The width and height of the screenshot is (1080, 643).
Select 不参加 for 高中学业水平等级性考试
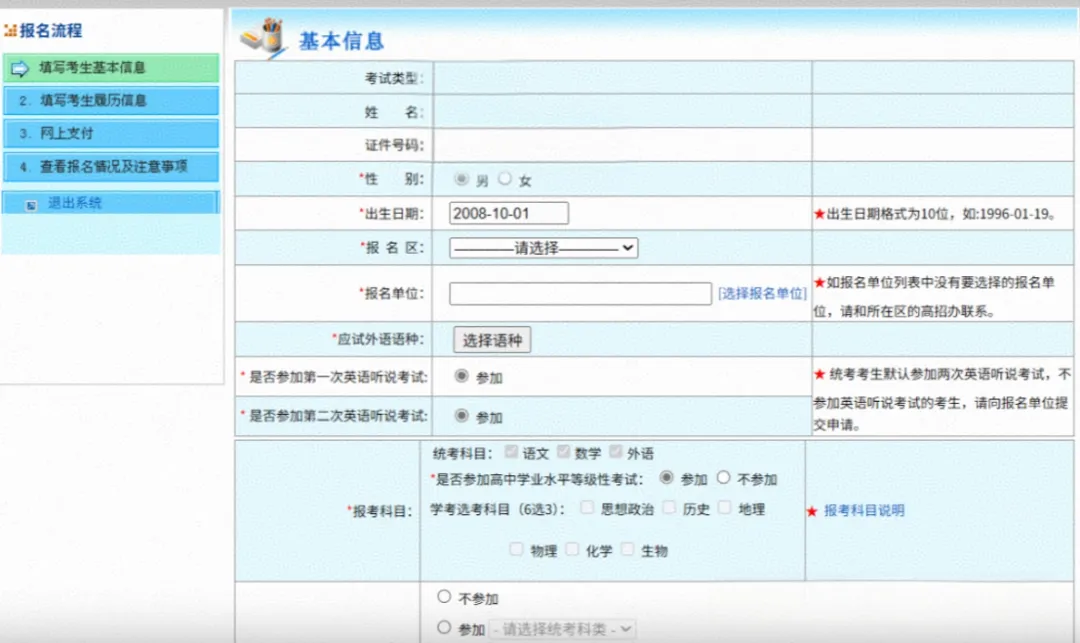(723, 477)
